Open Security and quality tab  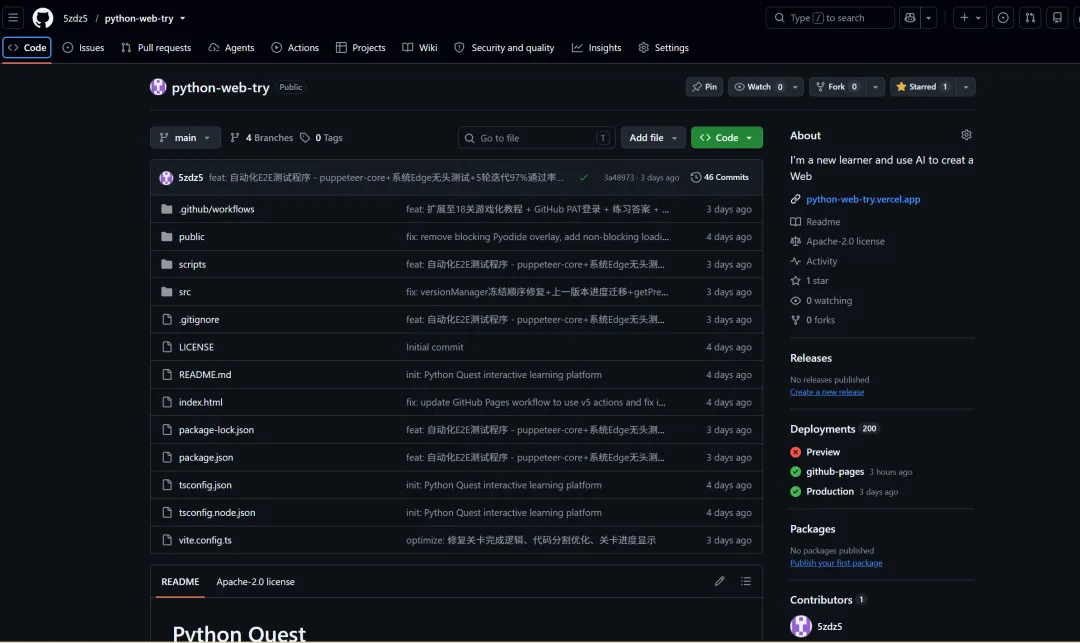[504, 48]
